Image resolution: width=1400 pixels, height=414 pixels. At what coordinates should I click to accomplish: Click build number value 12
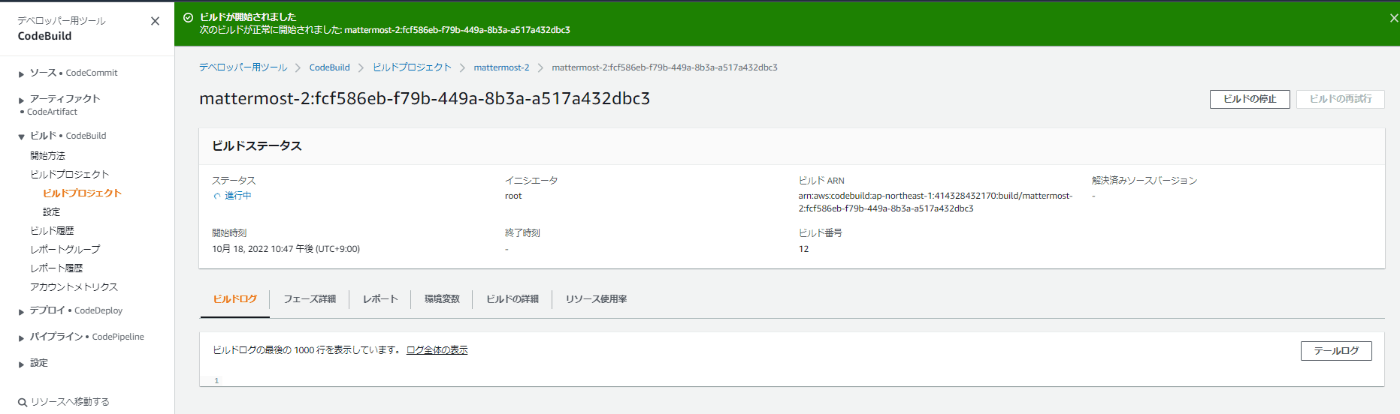click(x=804, y=248)
